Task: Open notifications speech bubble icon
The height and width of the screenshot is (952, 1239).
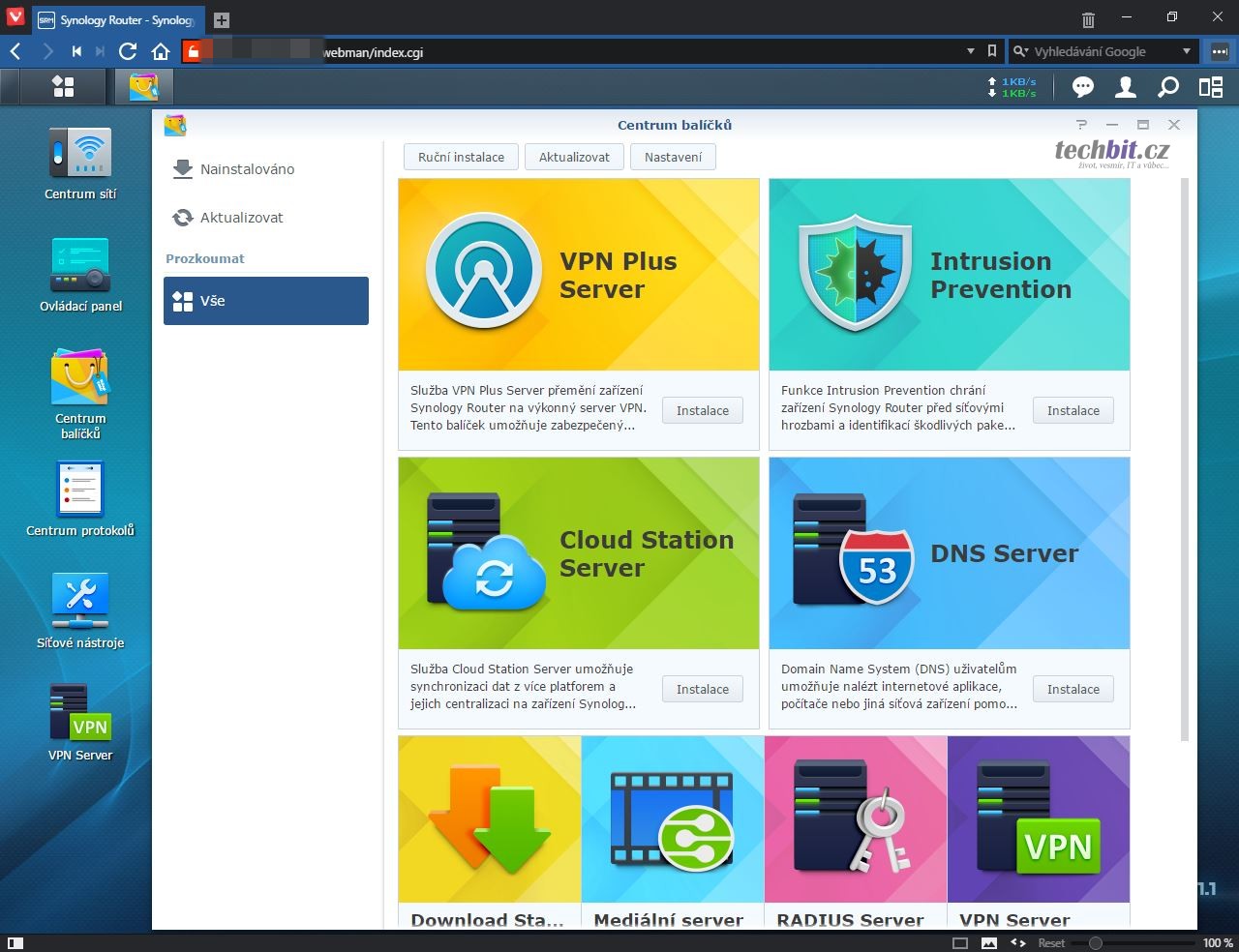Action: [1082, 88]
